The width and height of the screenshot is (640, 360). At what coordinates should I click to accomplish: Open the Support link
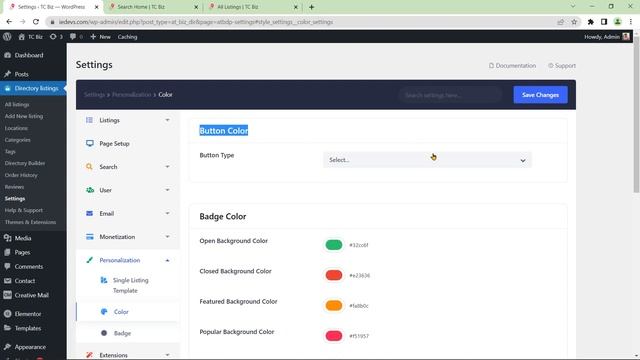coord(562,65)
